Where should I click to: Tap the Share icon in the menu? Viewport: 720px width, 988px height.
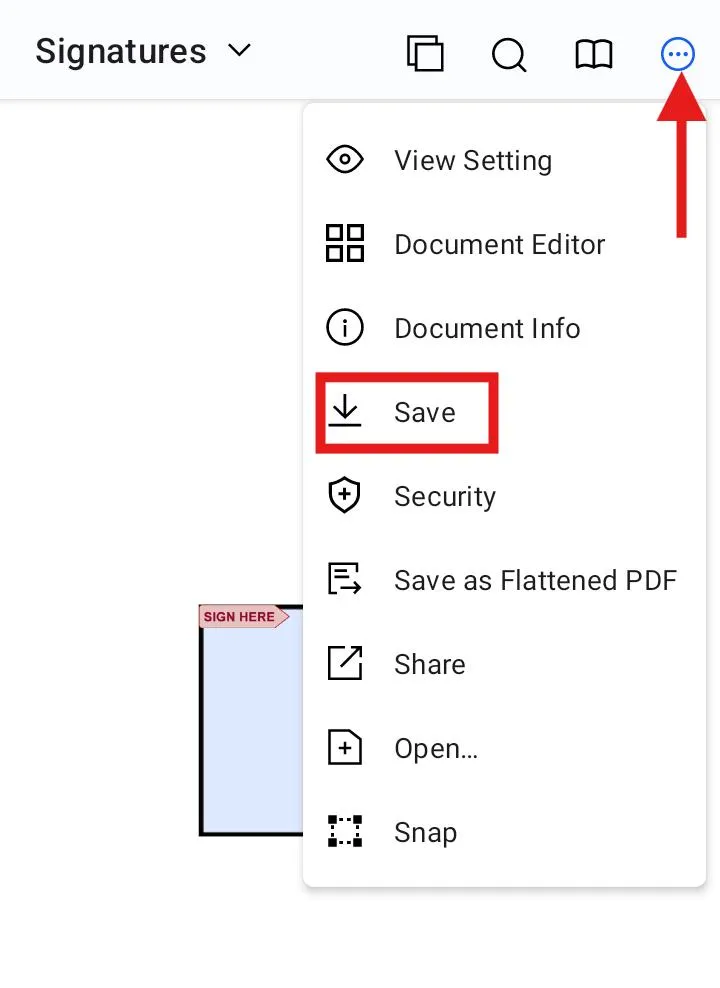[344, 664]
